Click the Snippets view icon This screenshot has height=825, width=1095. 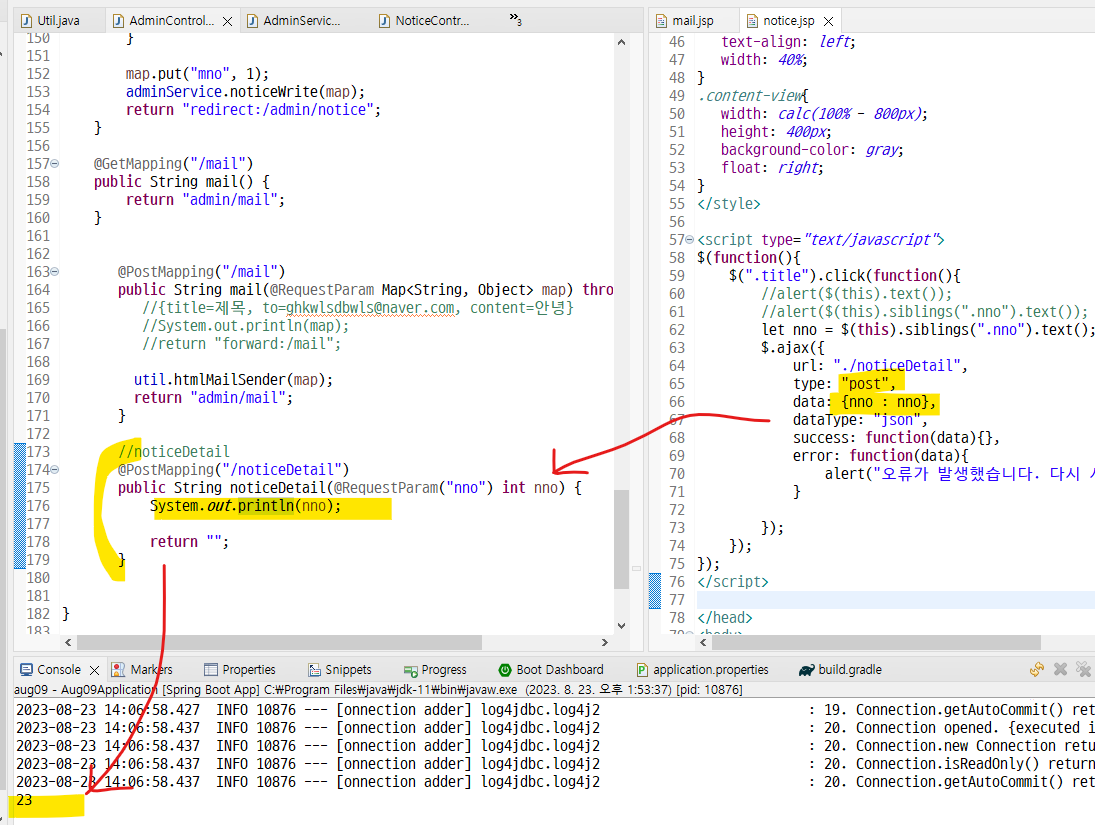pos(314,670)
